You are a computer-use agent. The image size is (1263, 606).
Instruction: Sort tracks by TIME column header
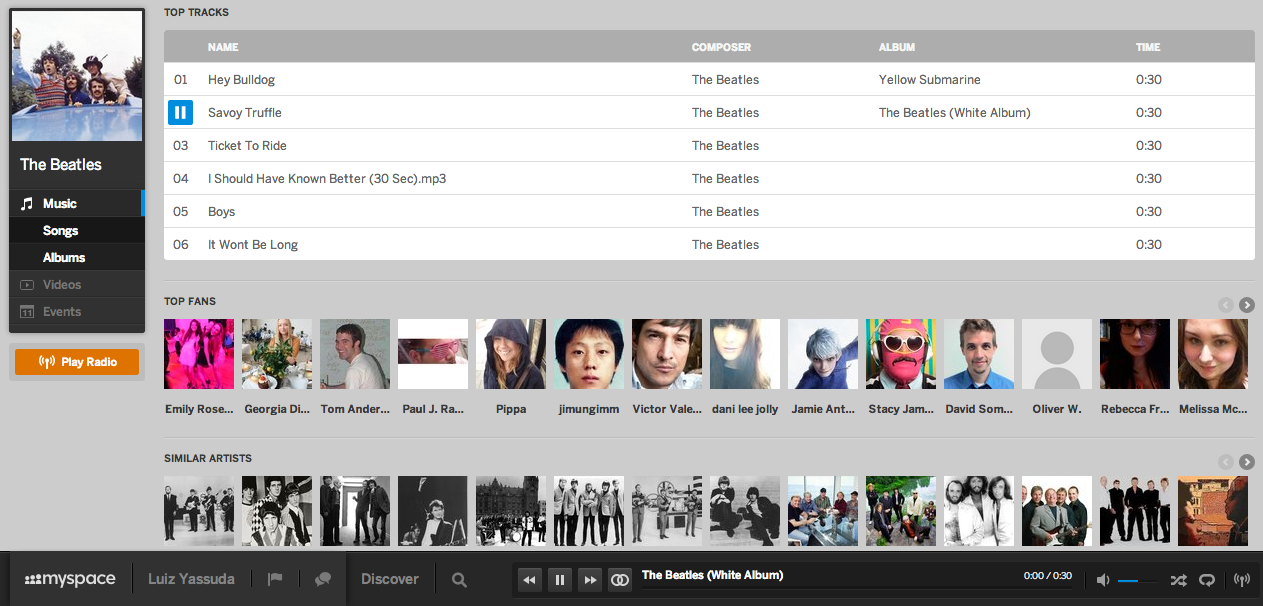coord(1148,47)
